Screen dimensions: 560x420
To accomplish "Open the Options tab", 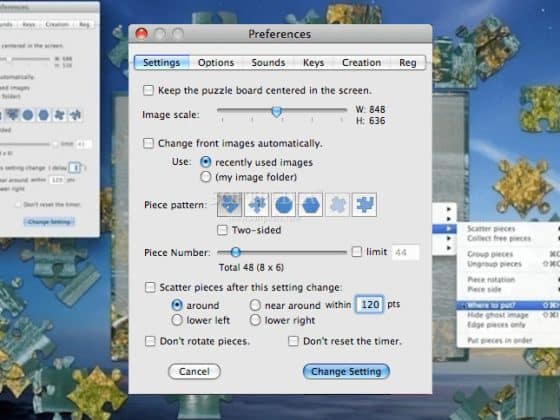I will [216, 62].
